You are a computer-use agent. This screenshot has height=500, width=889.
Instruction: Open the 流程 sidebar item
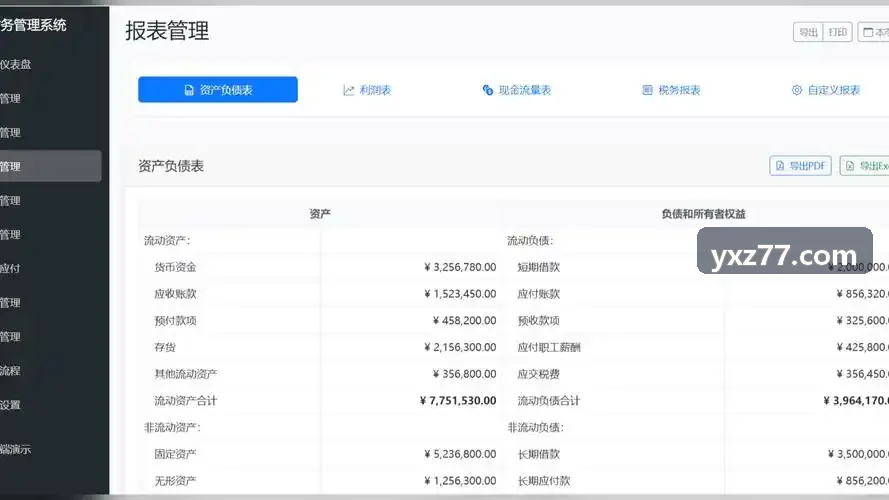click(x=10, y=371)
